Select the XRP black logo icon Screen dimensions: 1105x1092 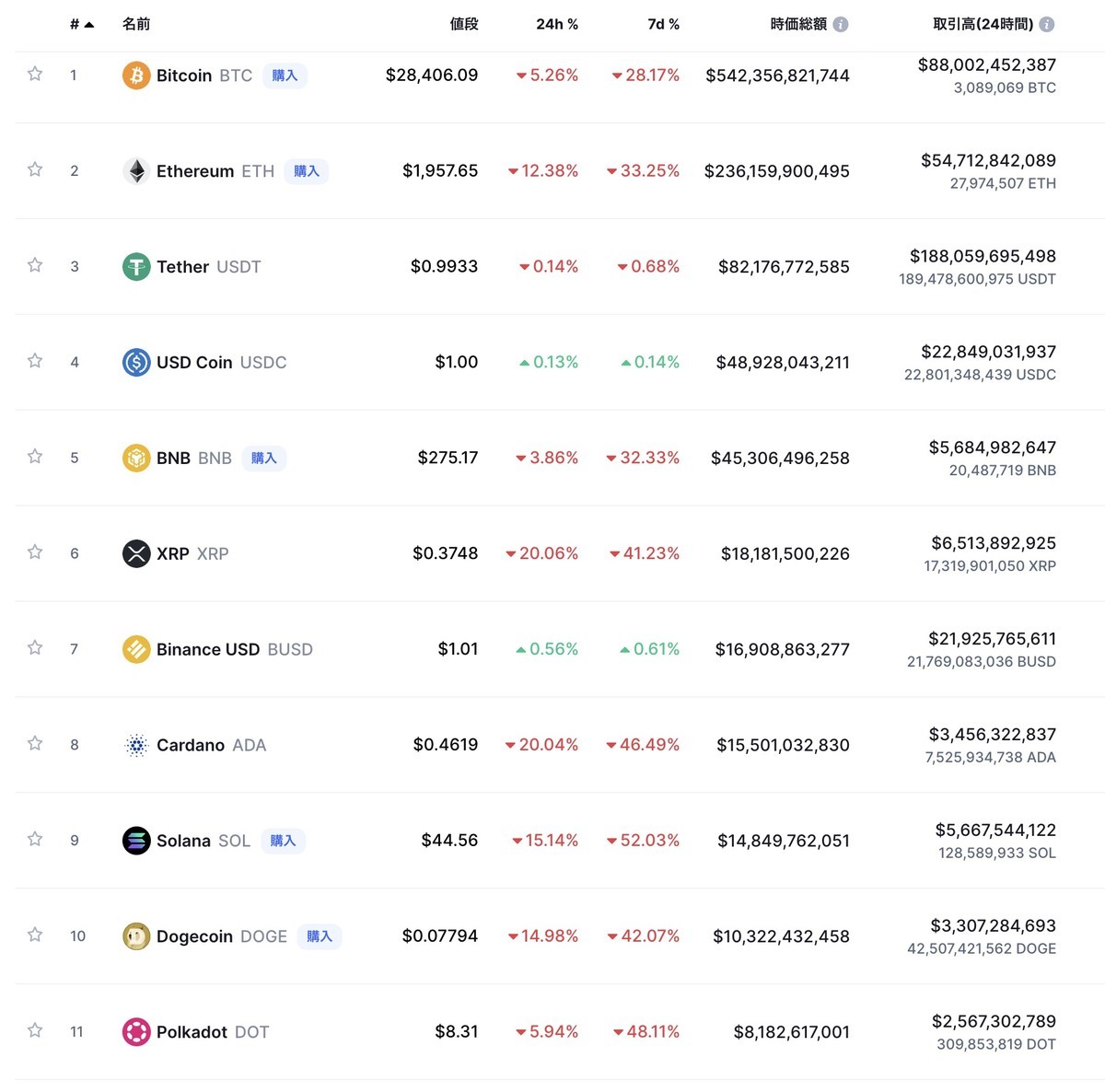pos(136,553)
